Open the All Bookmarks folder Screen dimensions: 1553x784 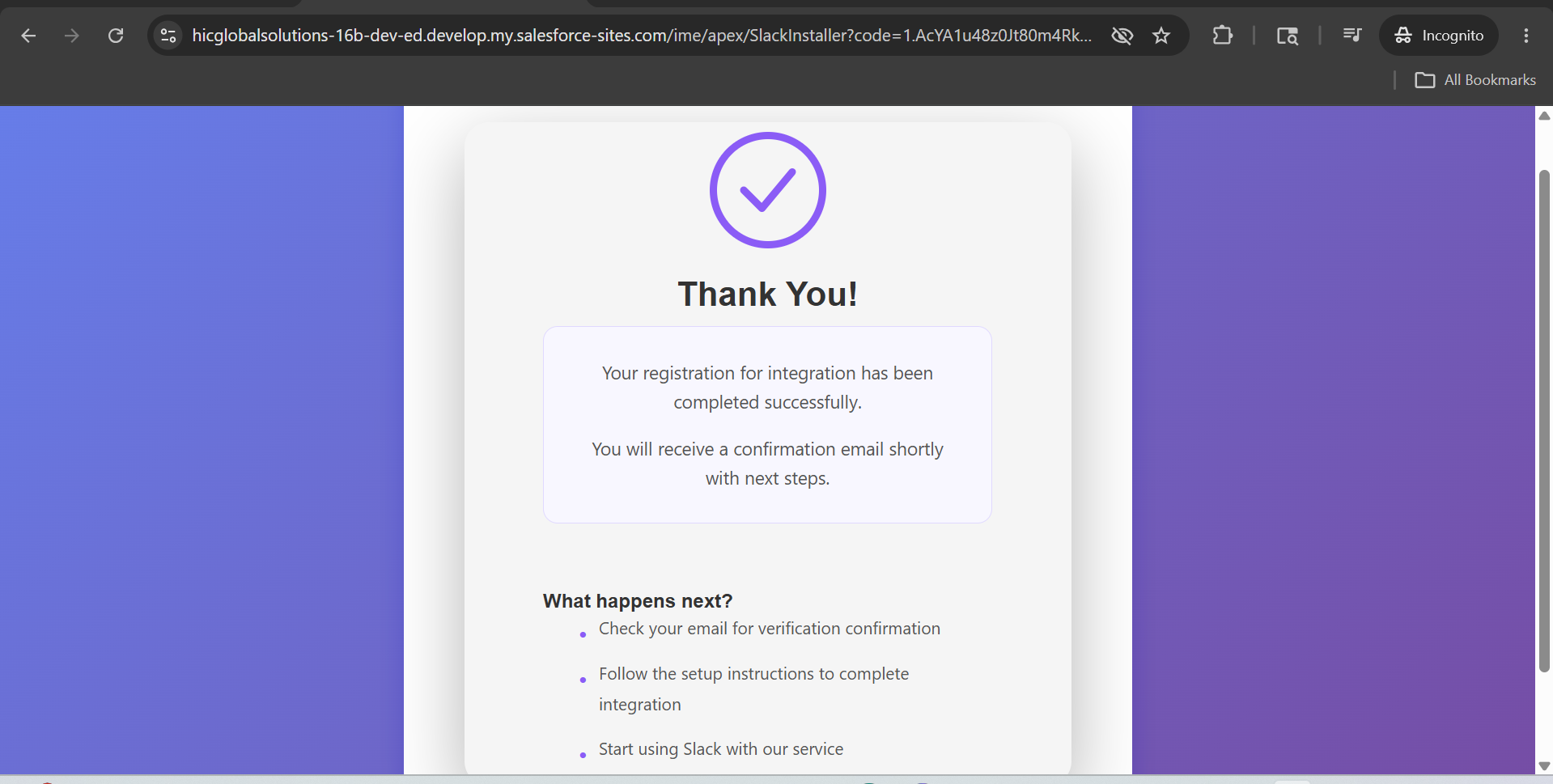(1475, 80)
